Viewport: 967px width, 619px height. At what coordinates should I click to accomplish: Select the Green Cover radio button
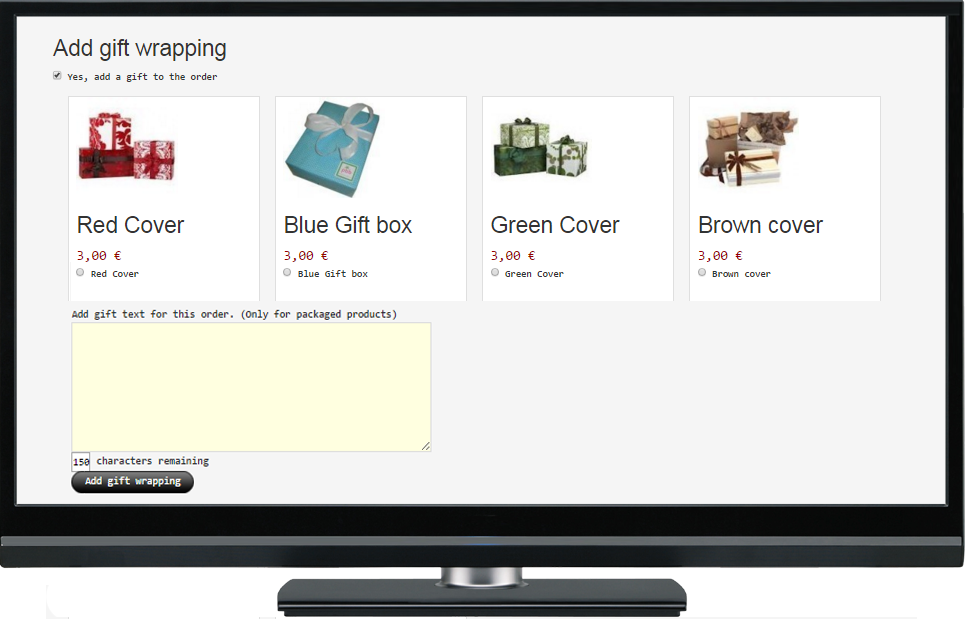tap(495, 273)
